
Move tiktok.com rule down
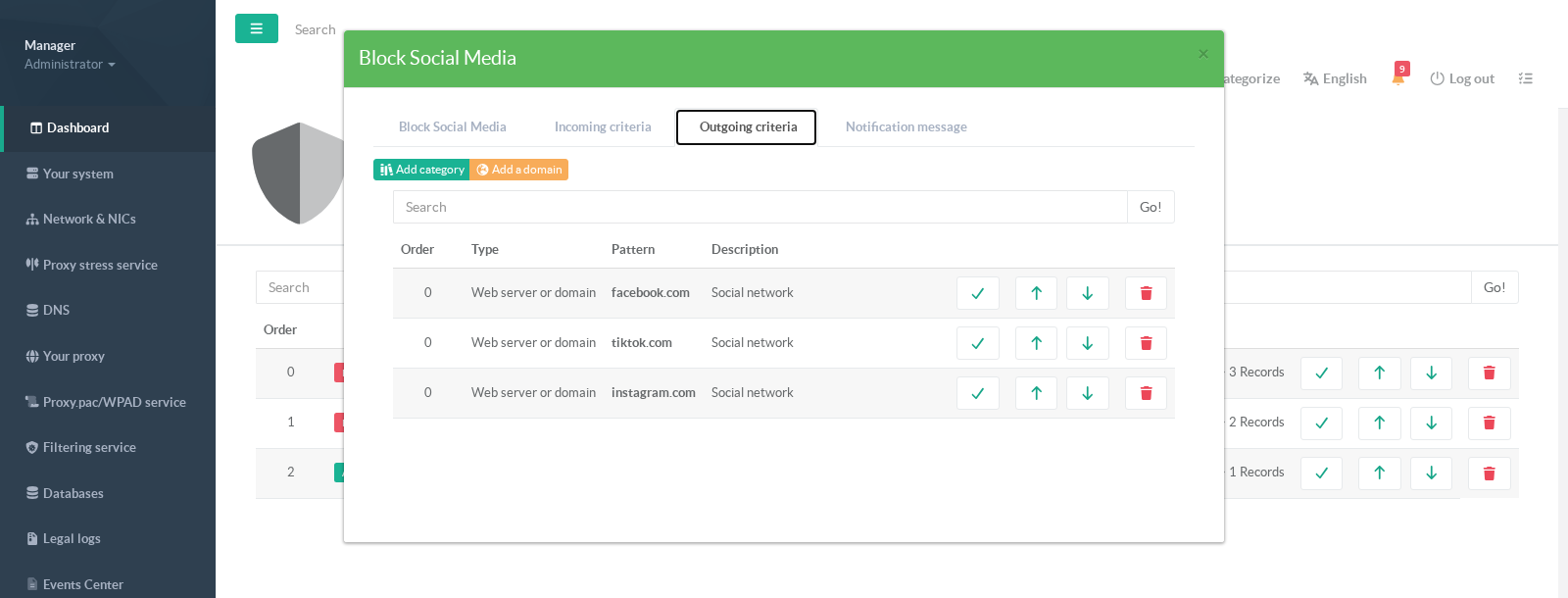click(x=1088, y=343)
